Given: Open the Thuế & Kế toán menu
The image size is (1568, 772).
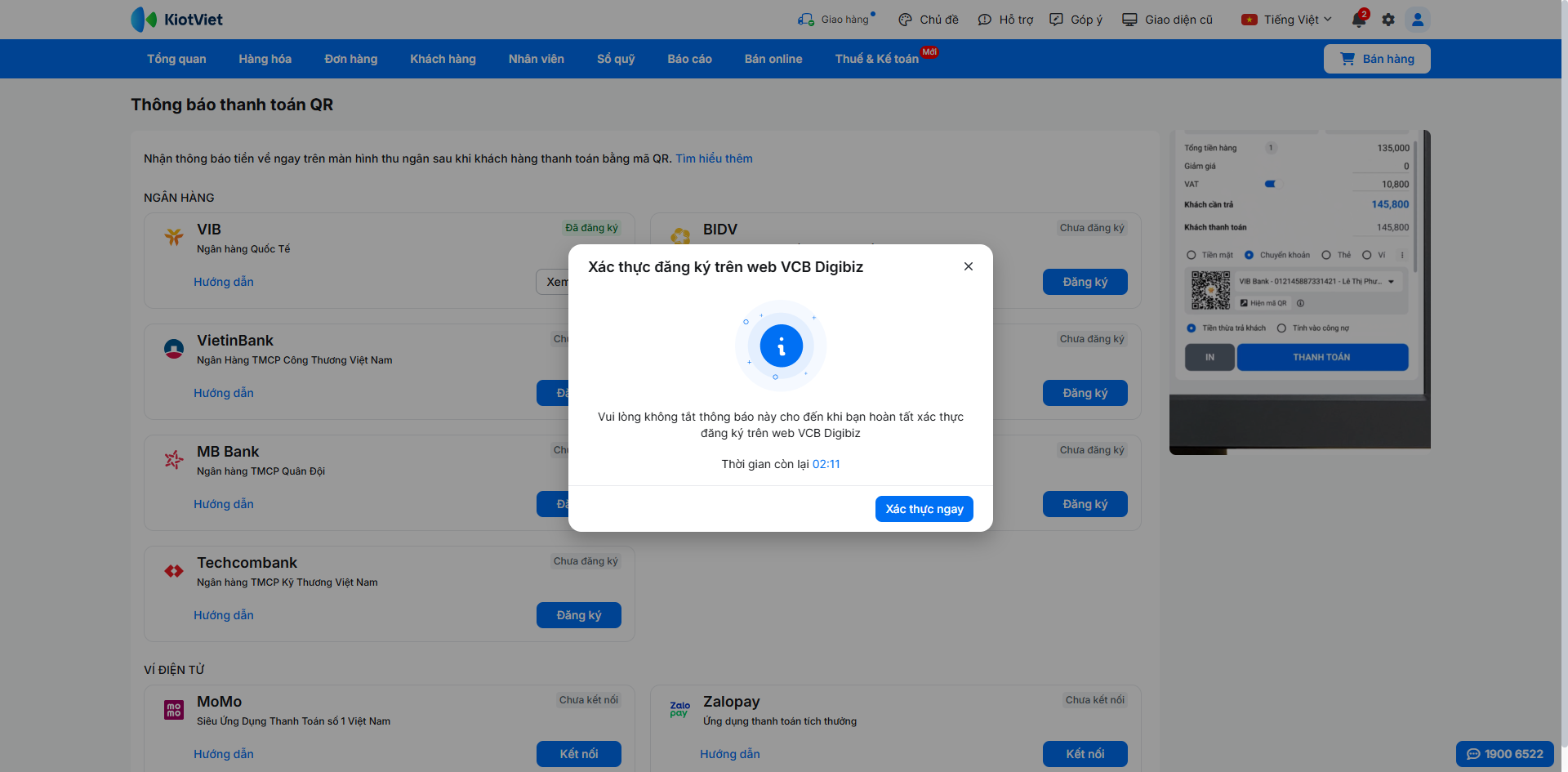Looking at the screenshot, I should 877,59.
